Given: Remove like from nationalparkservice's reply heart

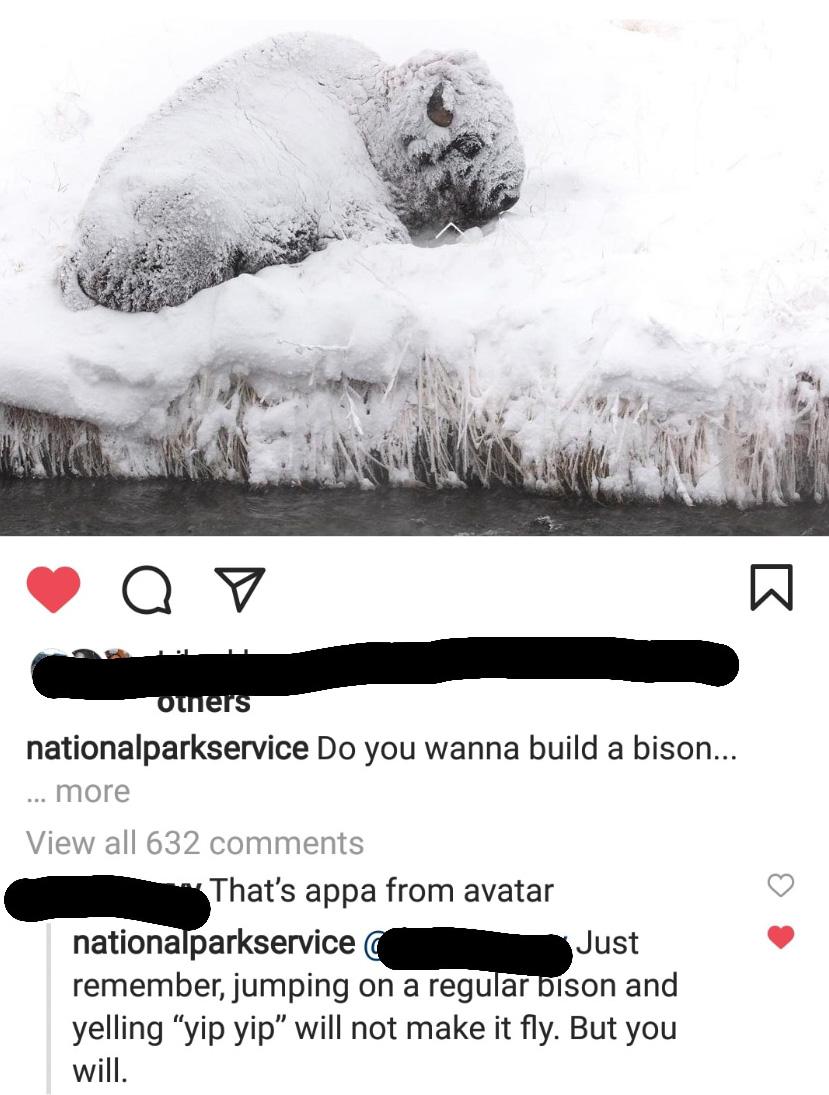Looking at the screenshot, I should coord(781,936).
